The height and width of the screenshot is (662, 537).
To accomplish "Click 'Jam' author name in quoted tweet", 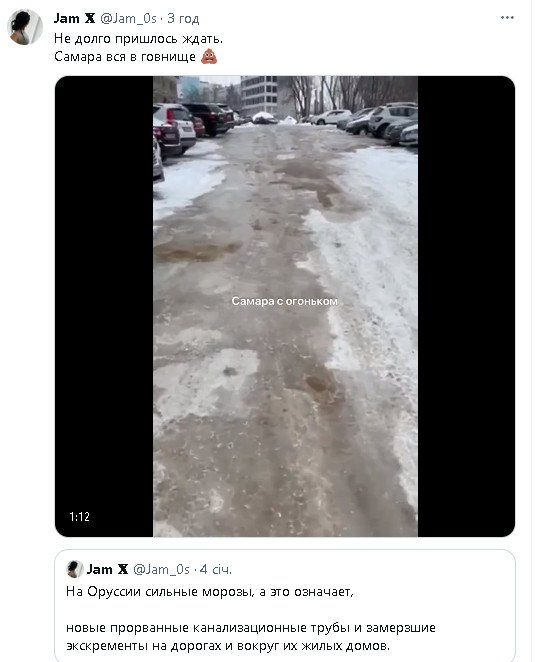I will pyautogui.click(x=100, y=569).
